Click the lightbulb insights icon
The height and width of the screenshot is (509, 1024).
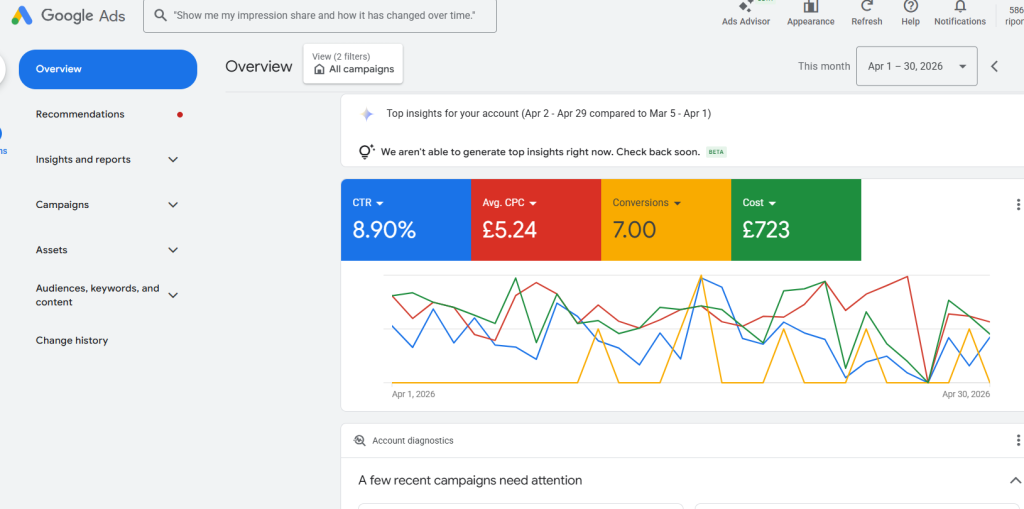366,152
